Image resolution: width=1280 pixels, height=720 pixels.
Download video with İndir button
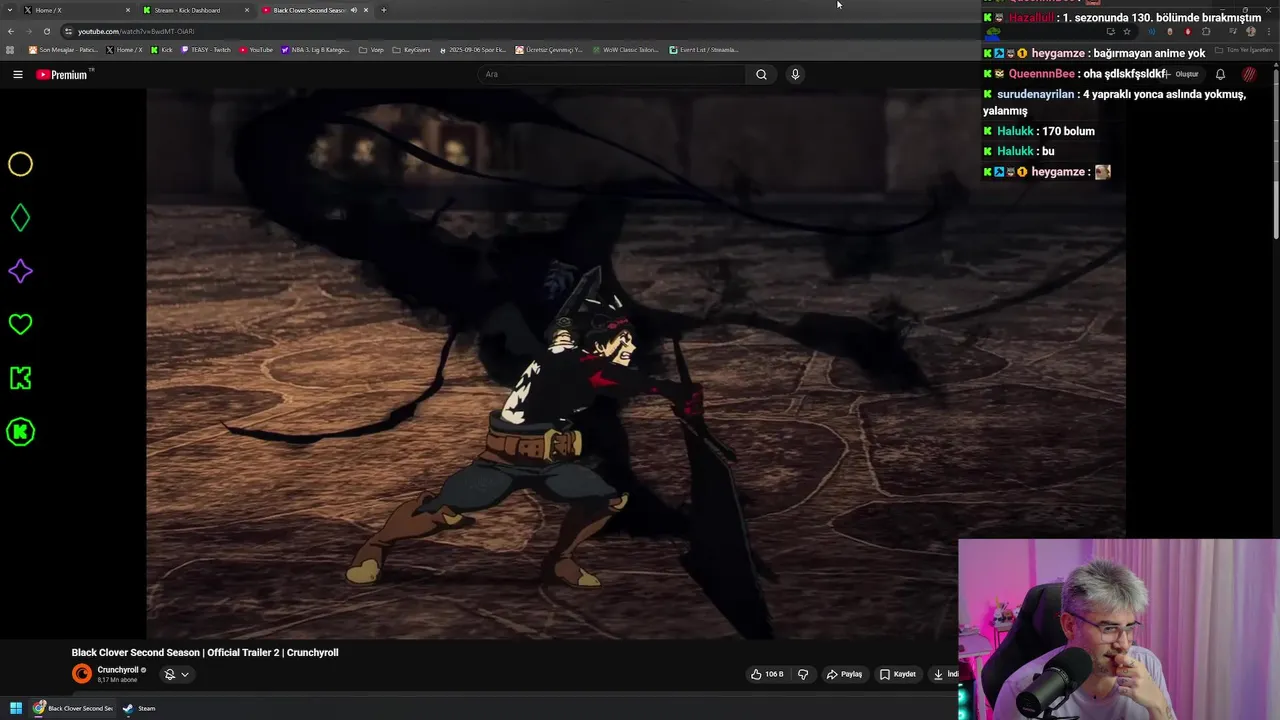point(945,674)
